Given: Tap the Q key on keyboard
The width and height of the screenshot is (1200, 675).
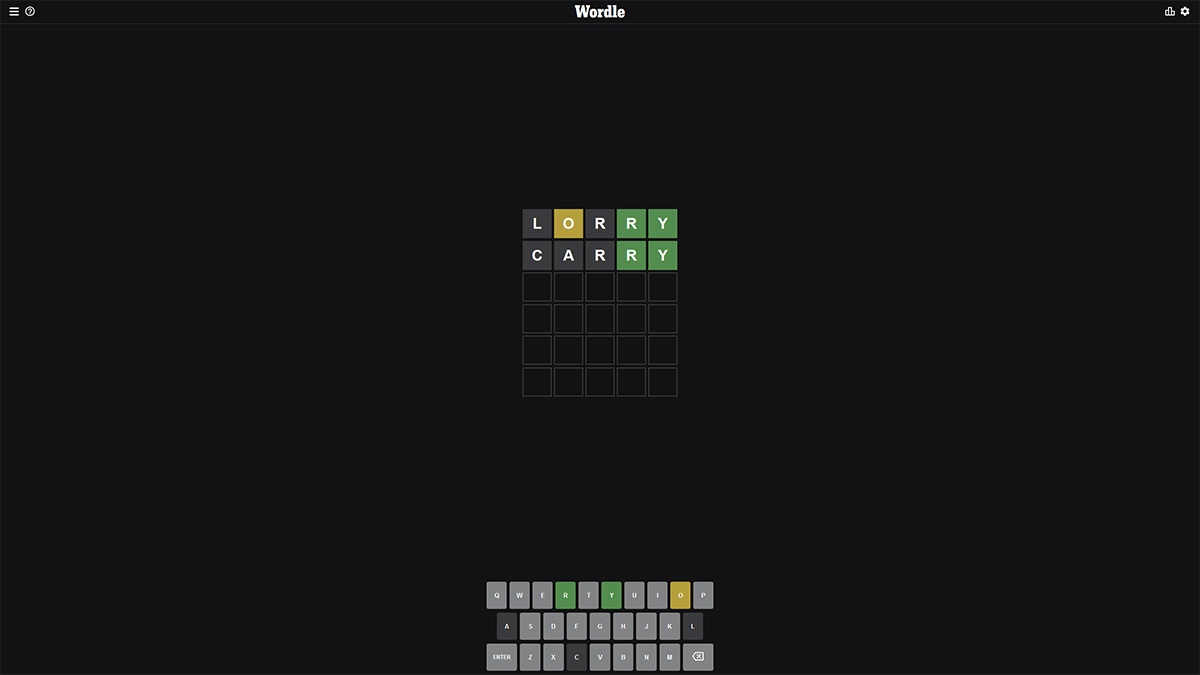Looking at the screenshot, I should click(x=496, y=595).
